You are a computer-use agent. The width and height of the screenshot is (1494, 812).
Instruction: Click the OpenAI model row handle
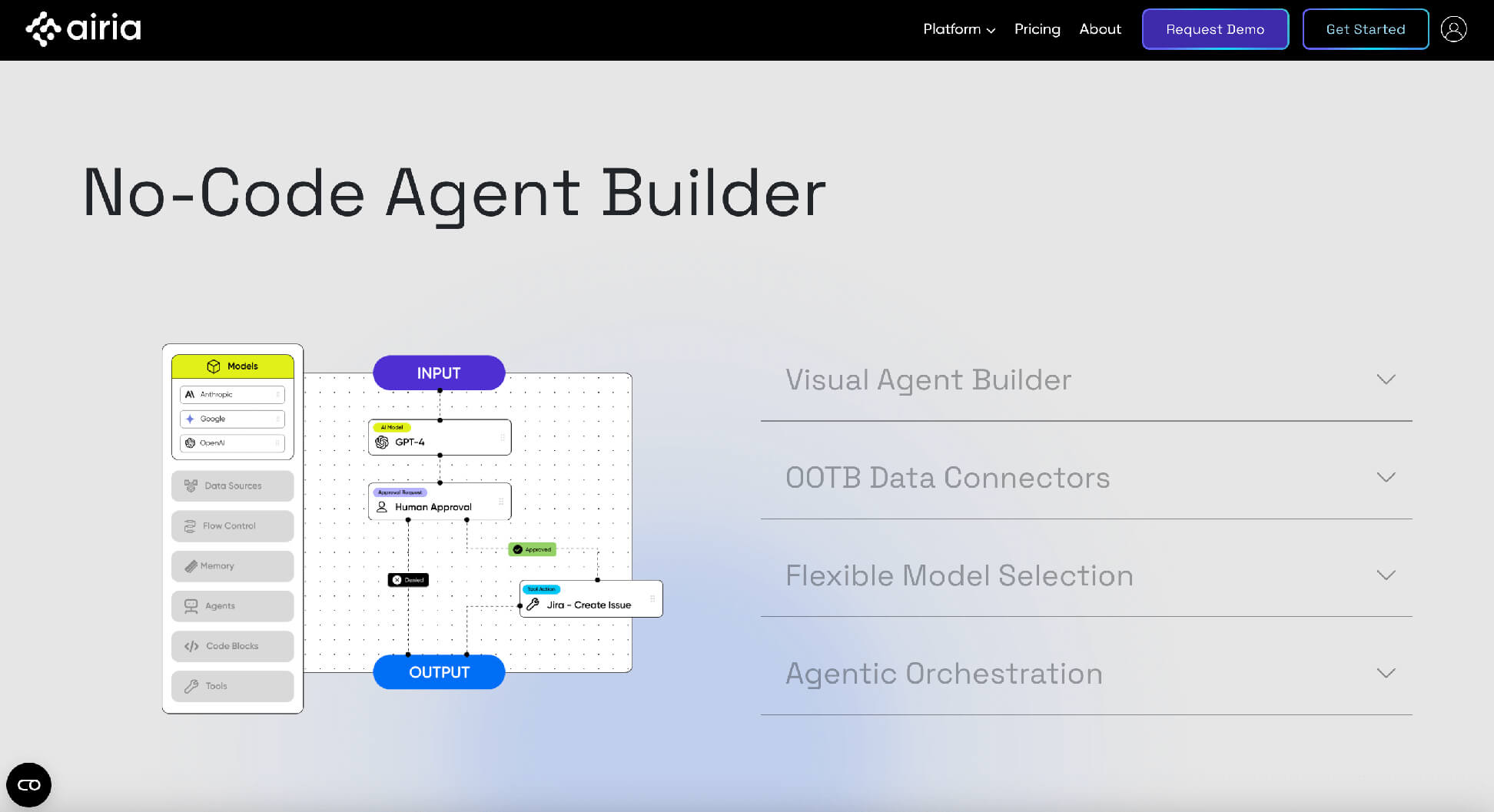click(277, 443)
